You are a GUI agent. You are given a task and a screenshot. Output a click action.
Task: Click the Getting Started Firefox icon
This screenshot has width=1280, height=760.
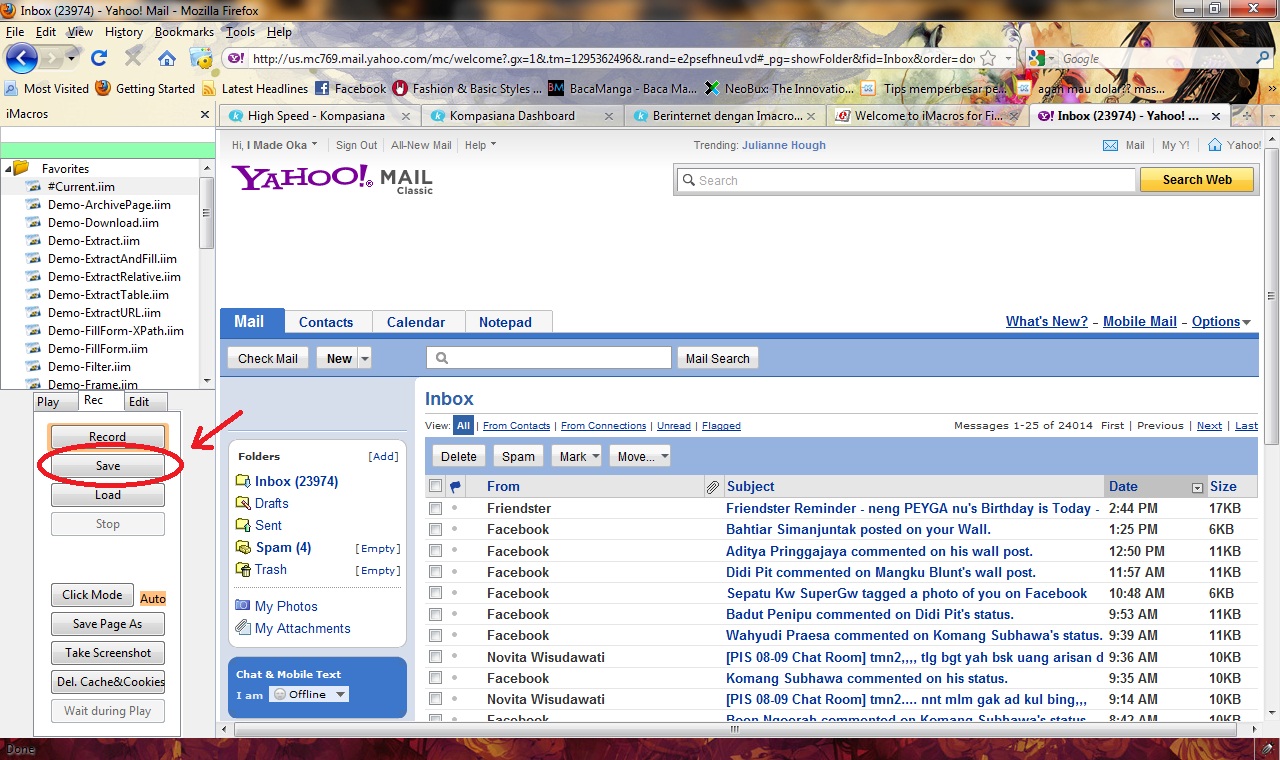(x=103, y=88)
